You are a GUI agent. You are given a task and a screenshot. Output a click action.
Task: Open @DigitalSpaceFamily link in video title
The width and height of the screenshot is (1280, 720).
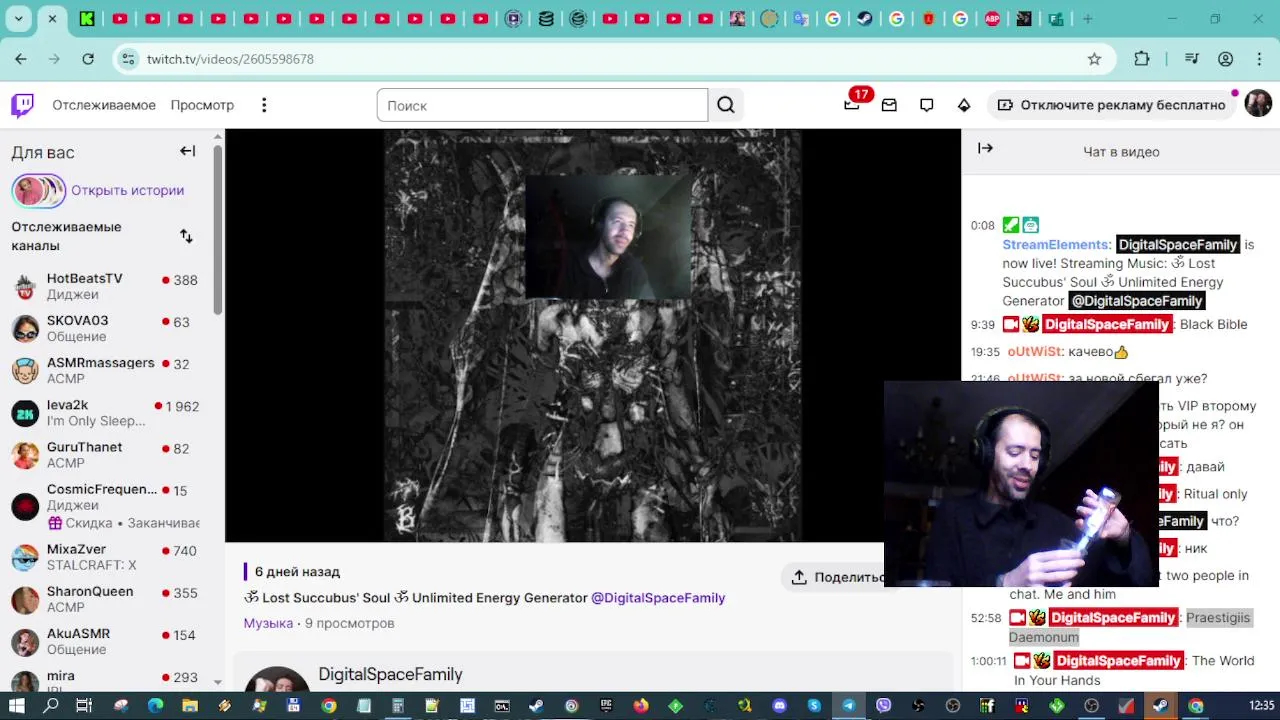tap(658, 598)
